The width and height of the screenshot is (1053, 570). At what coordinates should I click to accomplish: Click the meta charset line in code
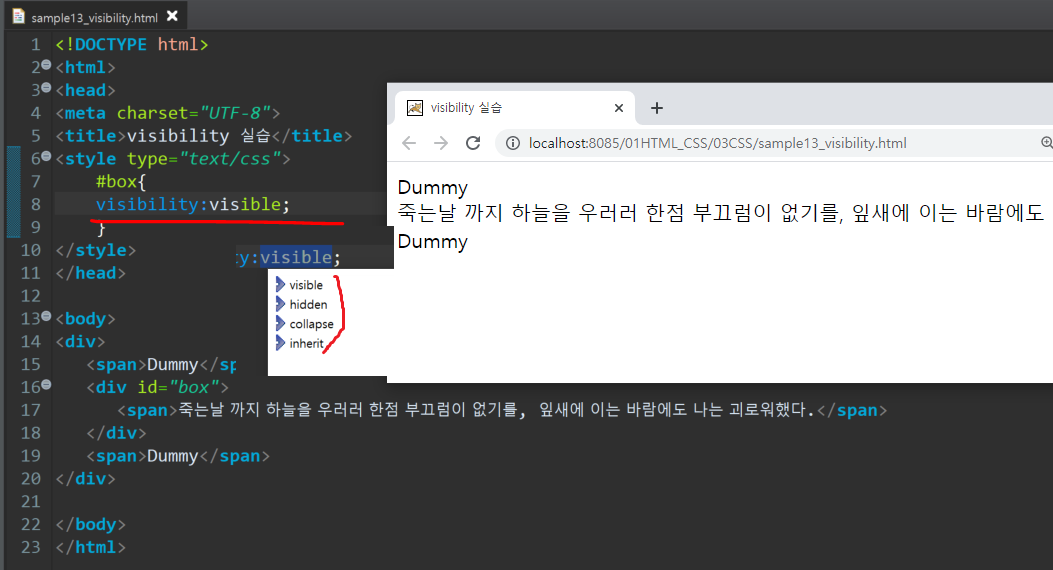(167, 113)
